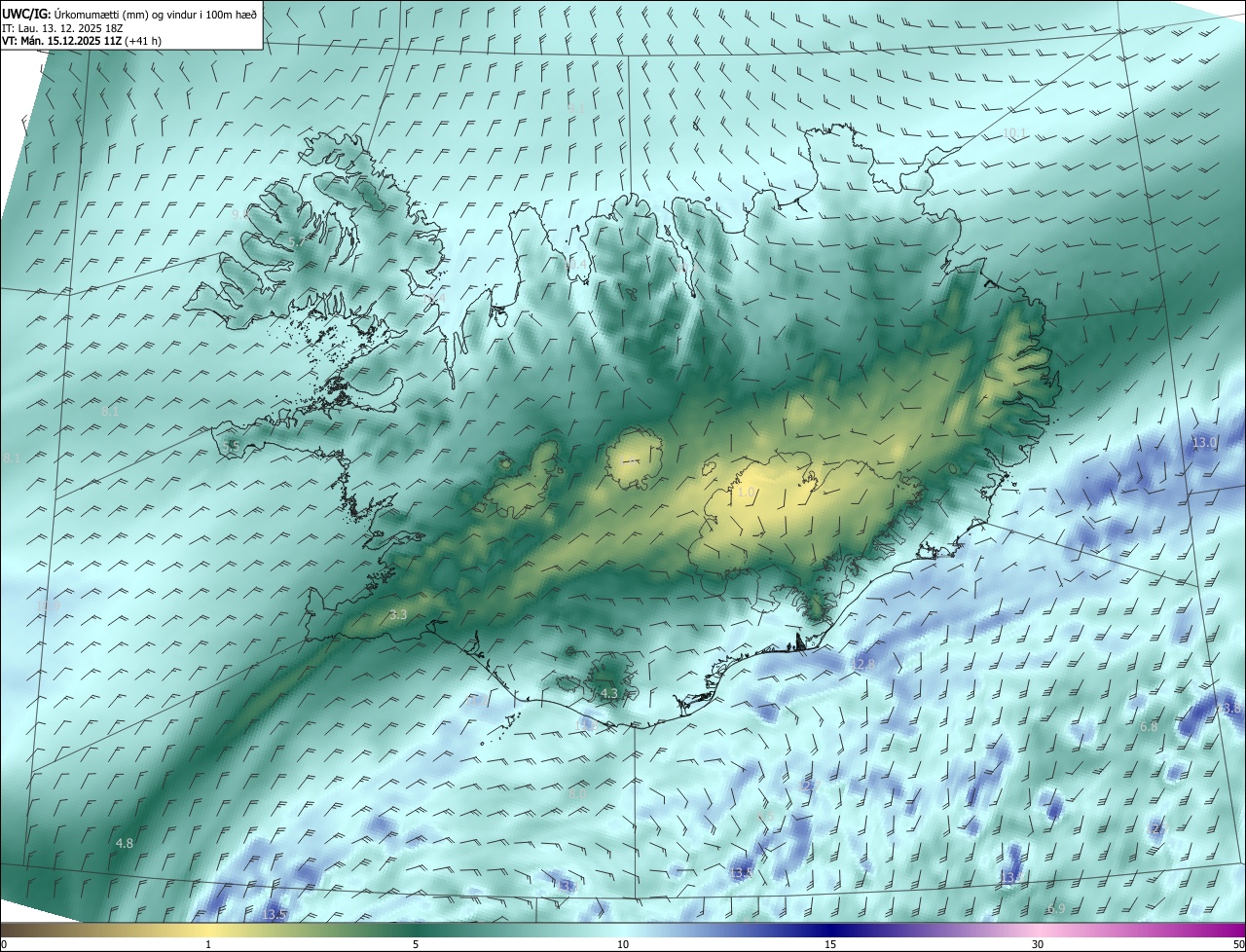Click the color scale tick label '10'
The height and width of the screenshot is (952, 1246).
point(623,944)
